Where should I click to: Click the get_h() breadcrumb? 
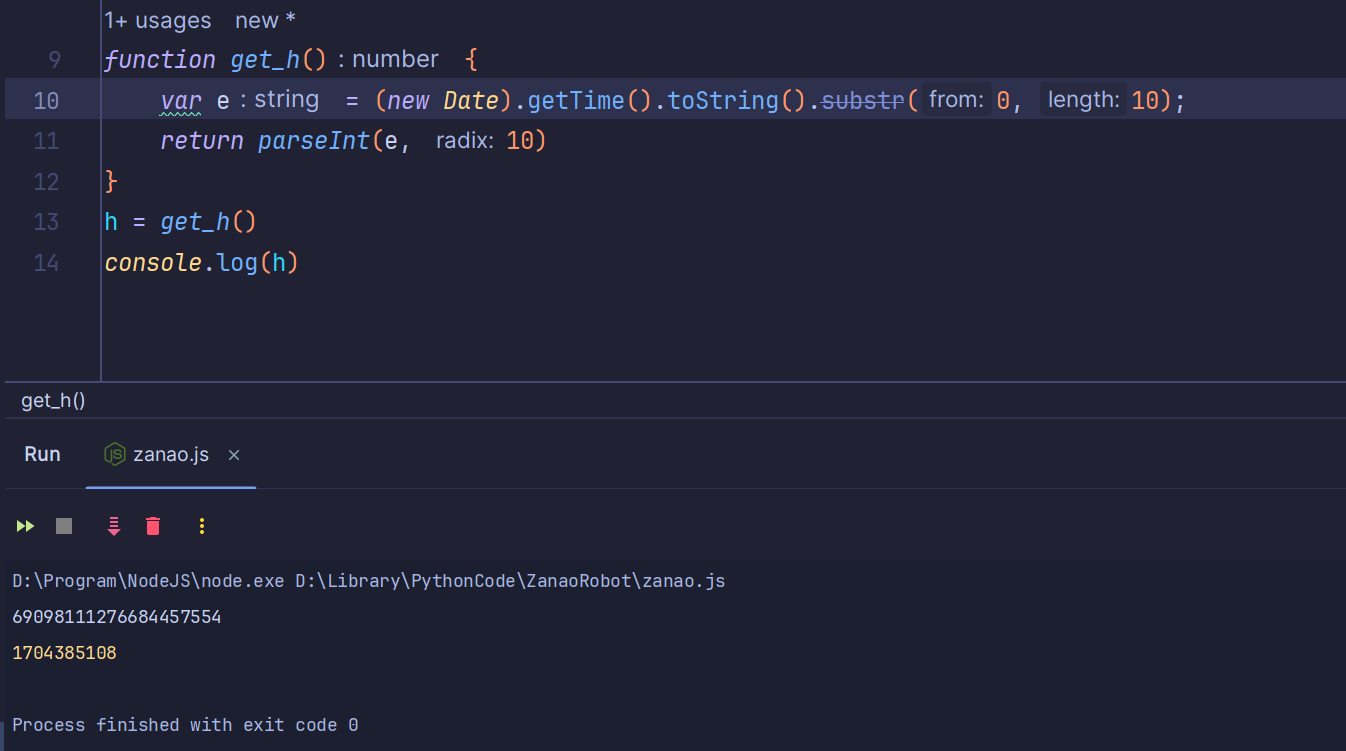point(53,401)
